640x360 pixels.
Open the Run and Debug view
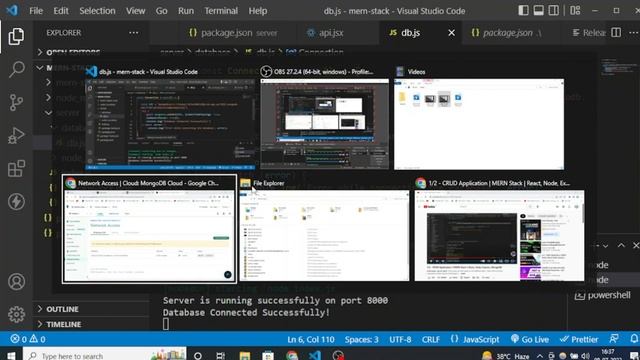pyautogui.click(x=16, y=136)
